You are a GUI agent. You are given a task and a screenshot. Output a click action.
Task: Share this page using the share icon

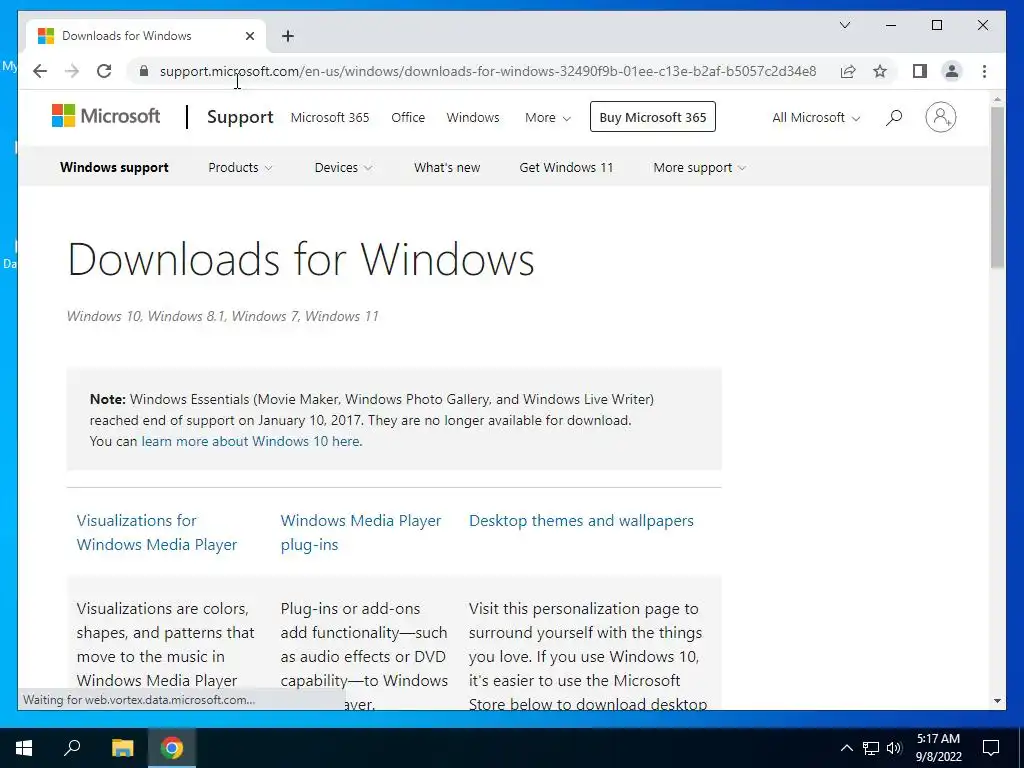848,71
